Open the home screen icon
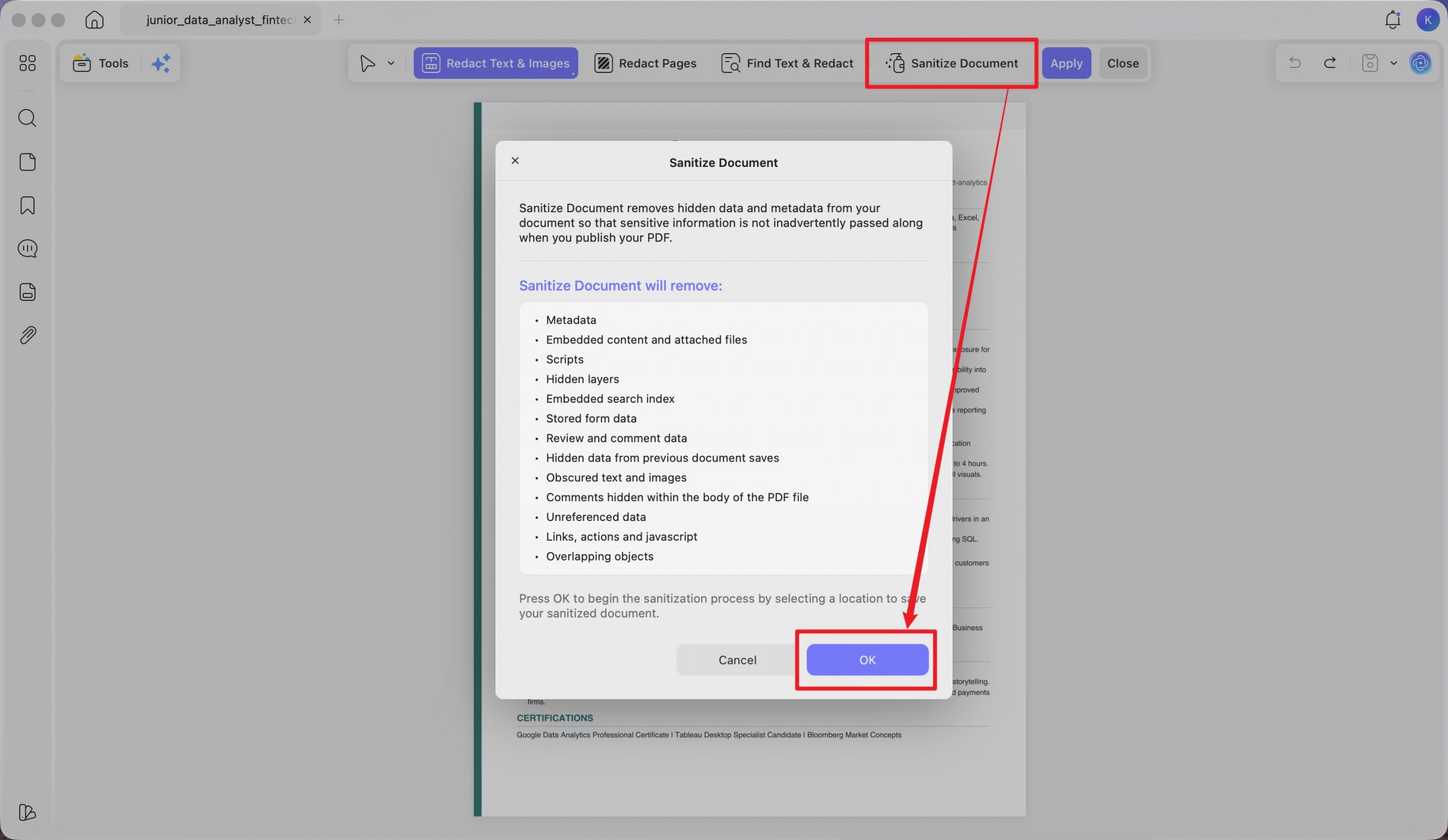Image resolution: width=1448 pixels, height=840 pixels. (94, 20)
